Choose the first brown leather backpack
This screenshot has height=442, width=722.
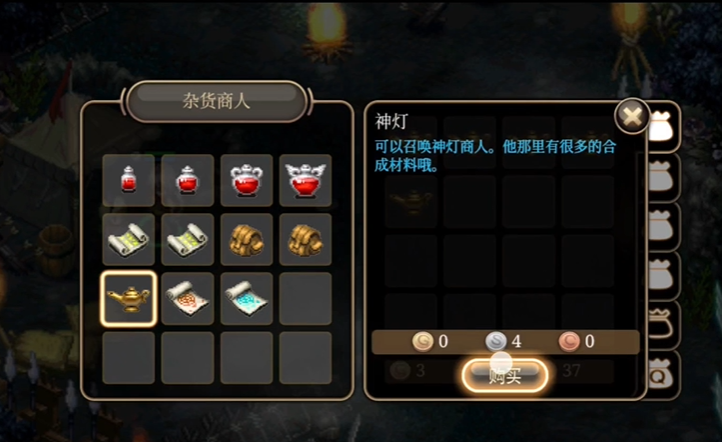pos(246,239)
